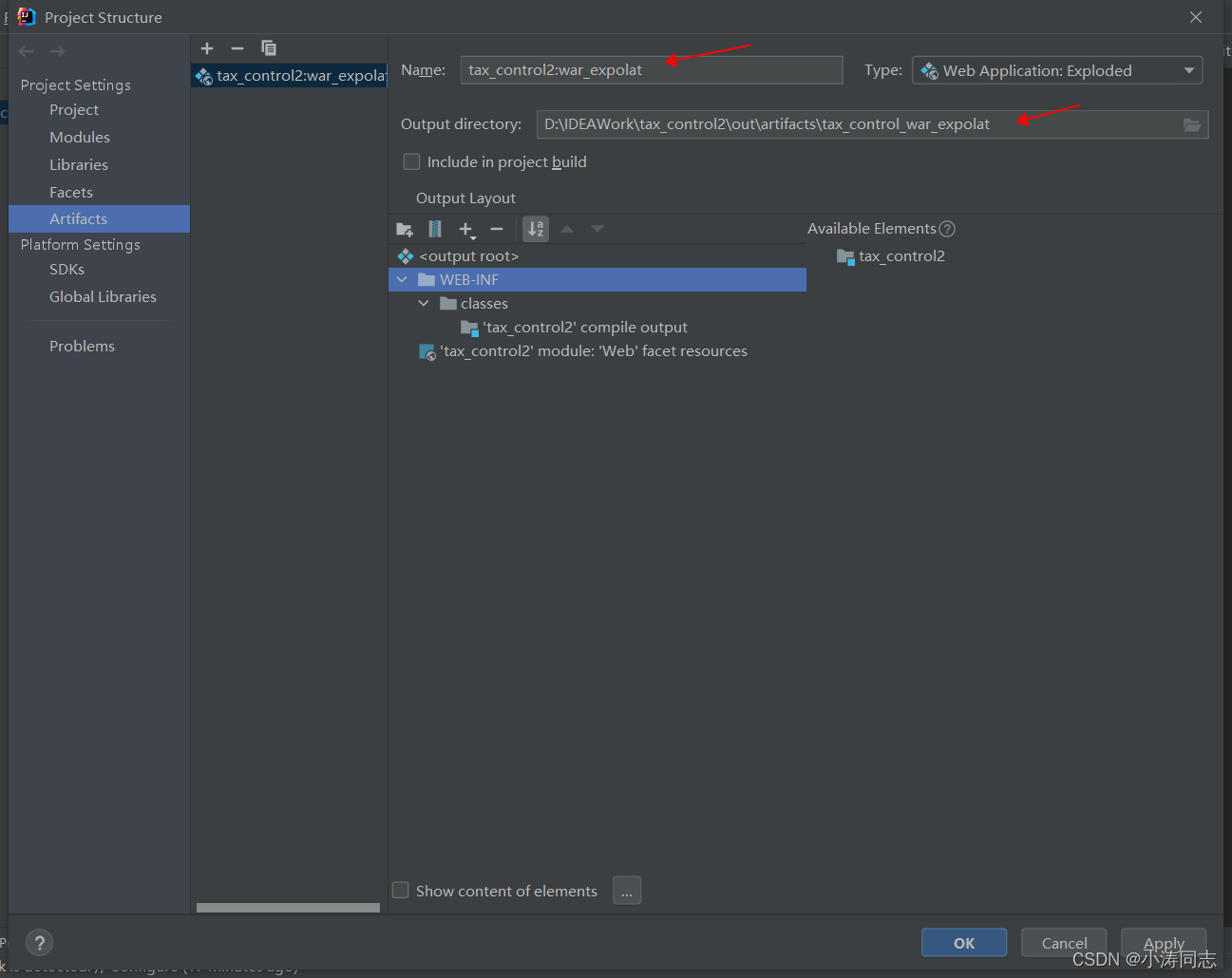Select 'tax_control2' module Web facet resources

click(x=583, y=351)
